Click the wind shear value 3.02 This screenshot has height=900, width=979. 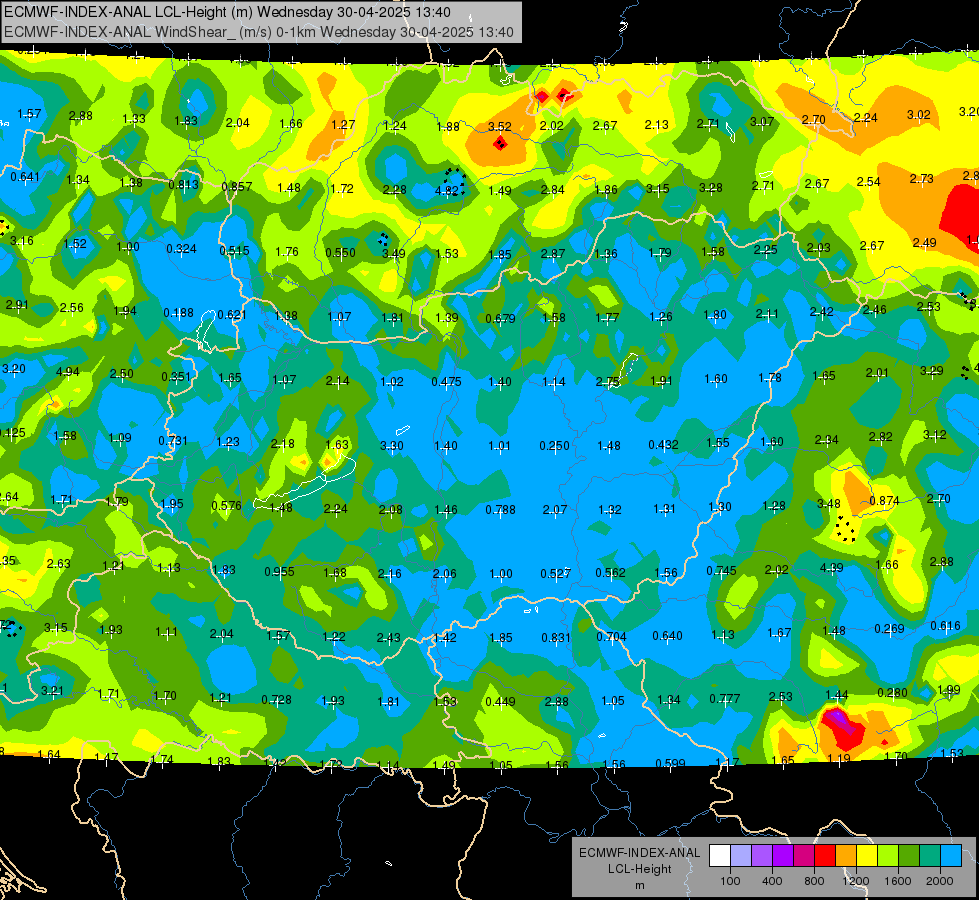pyautogui.click(x=918, y=115)
